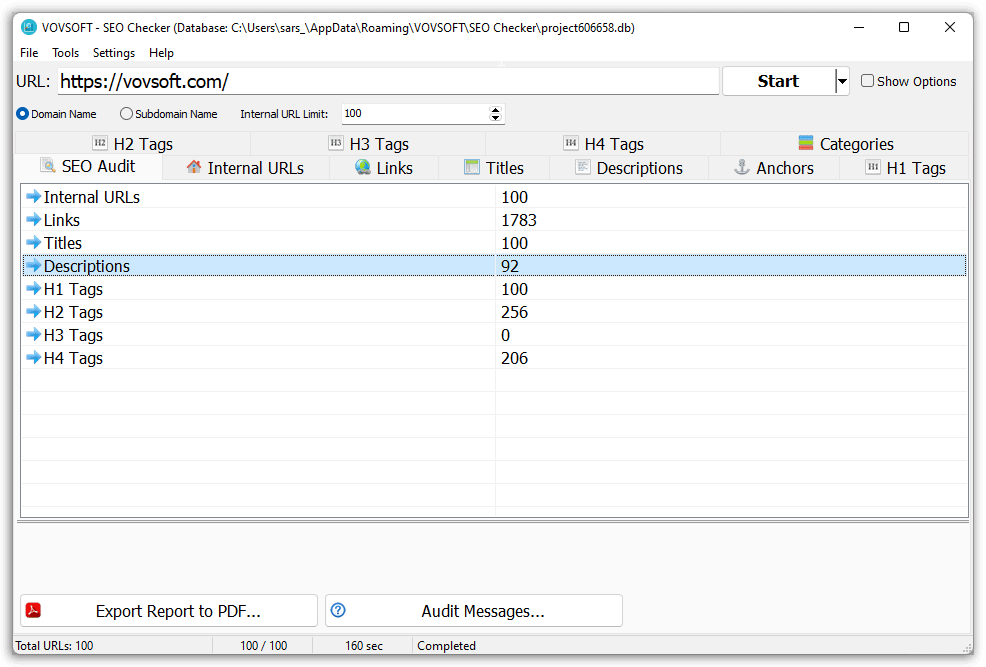This screenshot has height=667, width=986.
Task: Click the Internal URL Limit value field
Action: [416, 114]
